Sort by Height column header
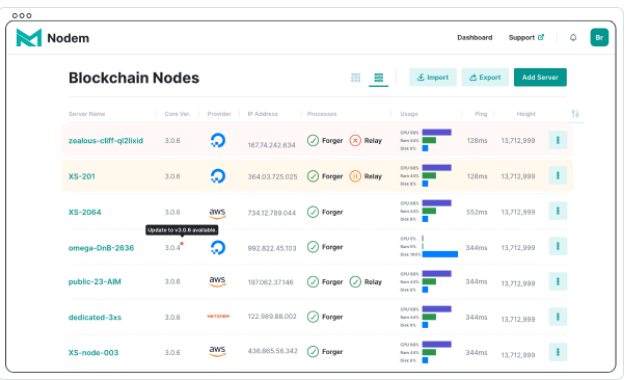The image size is (626, 380). 526,114
